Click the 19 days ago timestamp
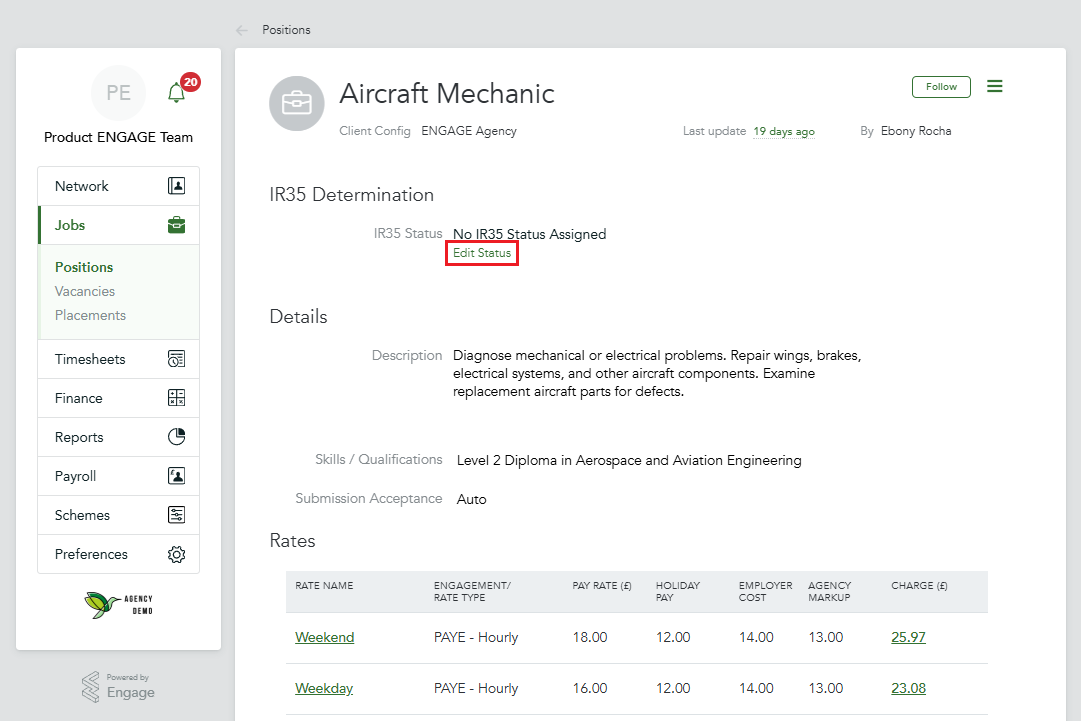The width and height of the screenshot is (1081, 721). [x=784, y=131]
